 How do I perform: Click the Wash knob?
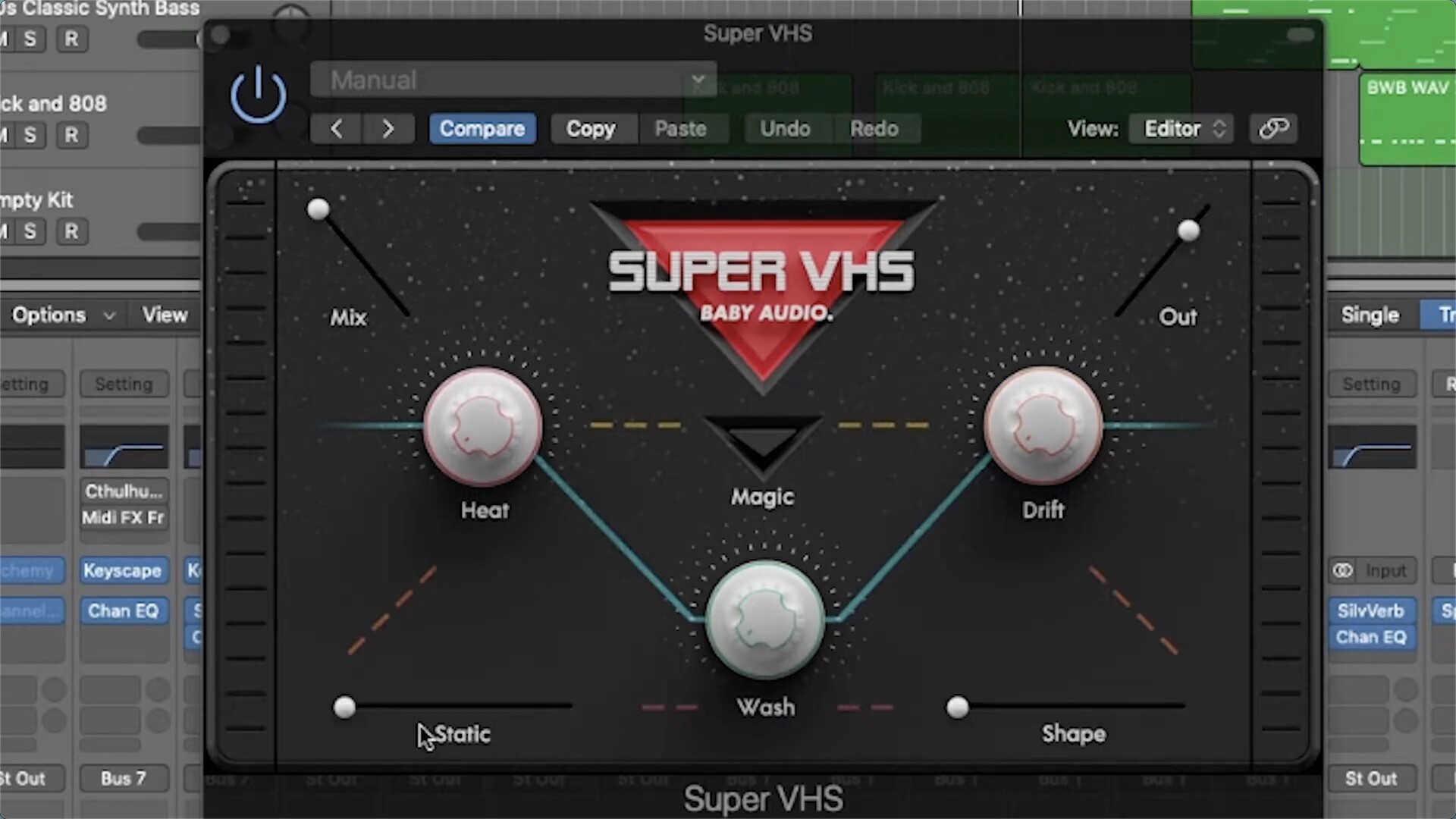[764, 620]
